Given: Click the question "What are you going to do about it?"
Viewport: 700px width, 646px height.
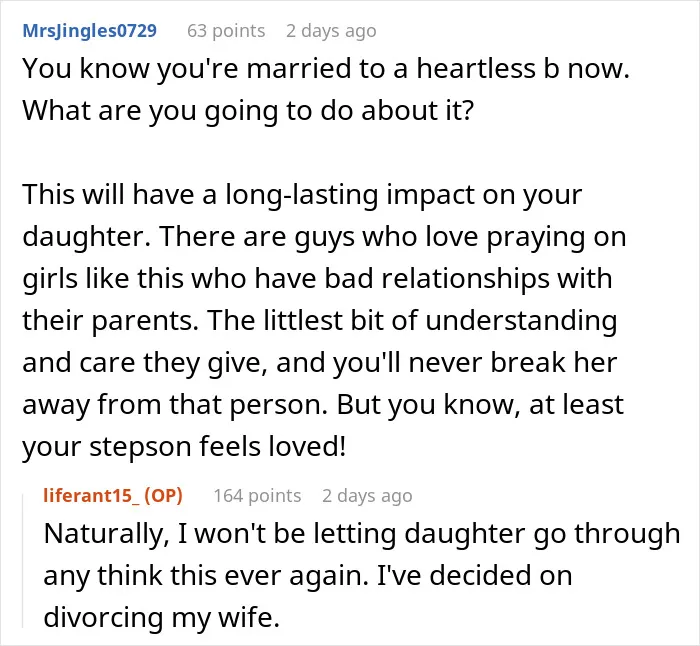Looking at the screenshot, I should coord(248,110).
